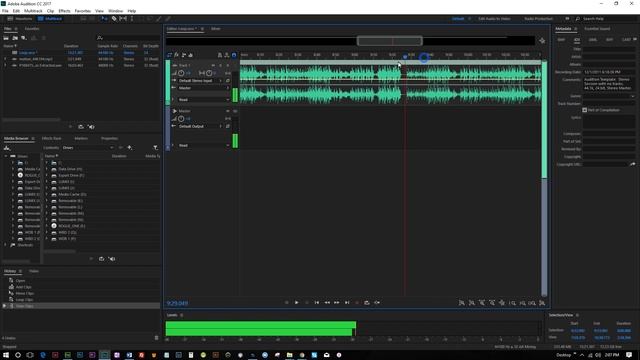
Task: Select the Edit Audio to Video workspace
Action: tap(494, 19)
